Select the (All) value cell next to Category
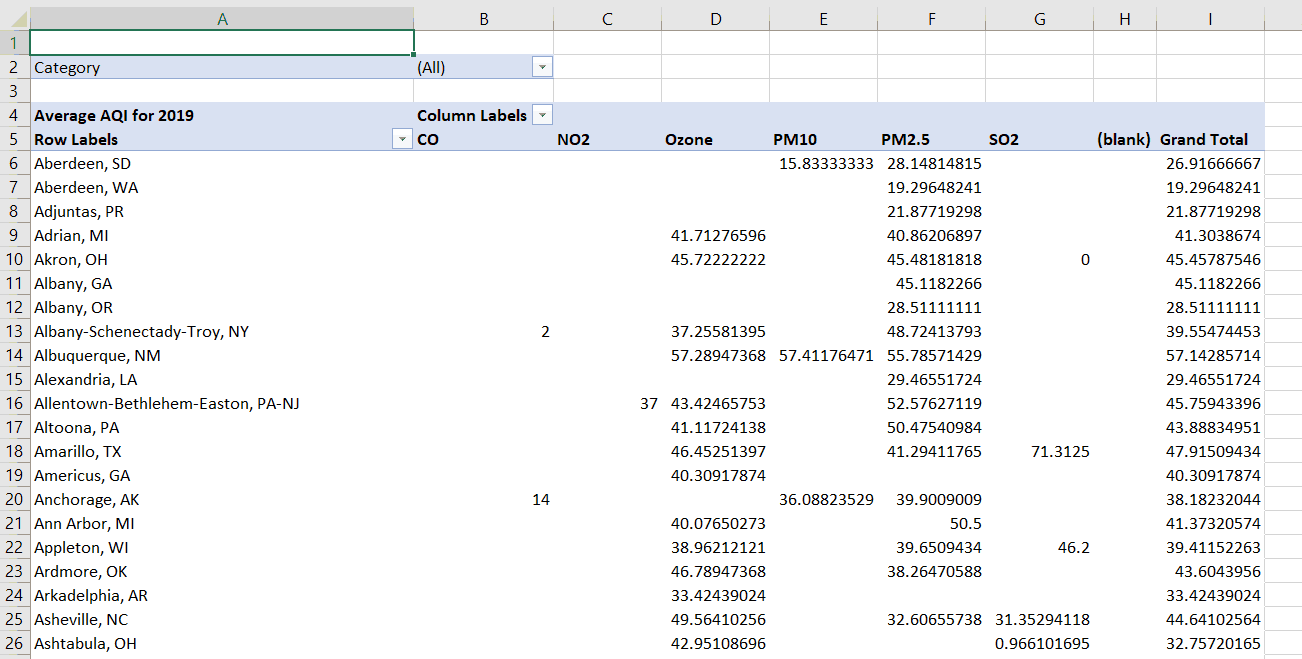Image resolution: width=1302 pixels, height=659 pixels. click(x=470, y=67)
